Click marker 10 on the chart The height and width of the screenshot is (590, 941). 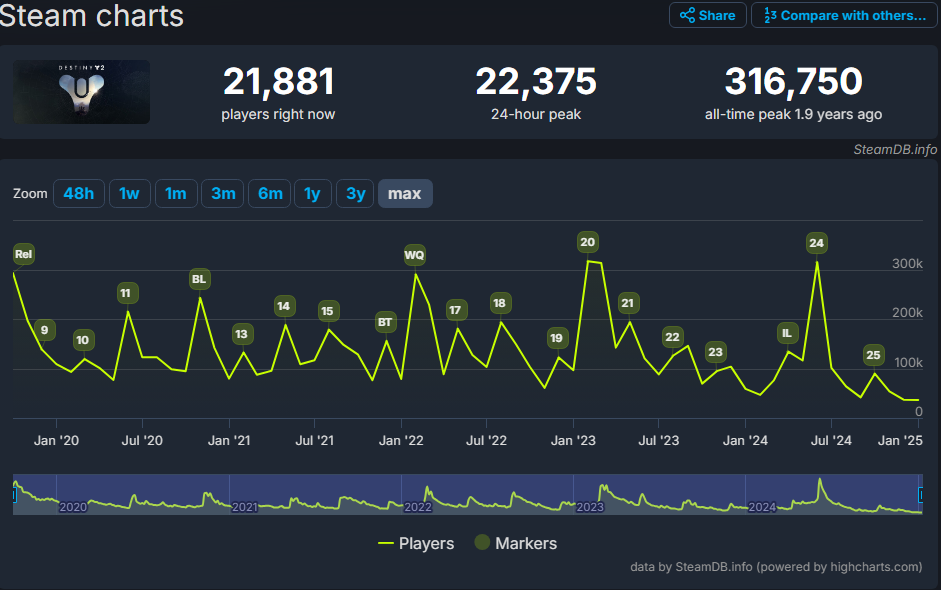point(83,340)
